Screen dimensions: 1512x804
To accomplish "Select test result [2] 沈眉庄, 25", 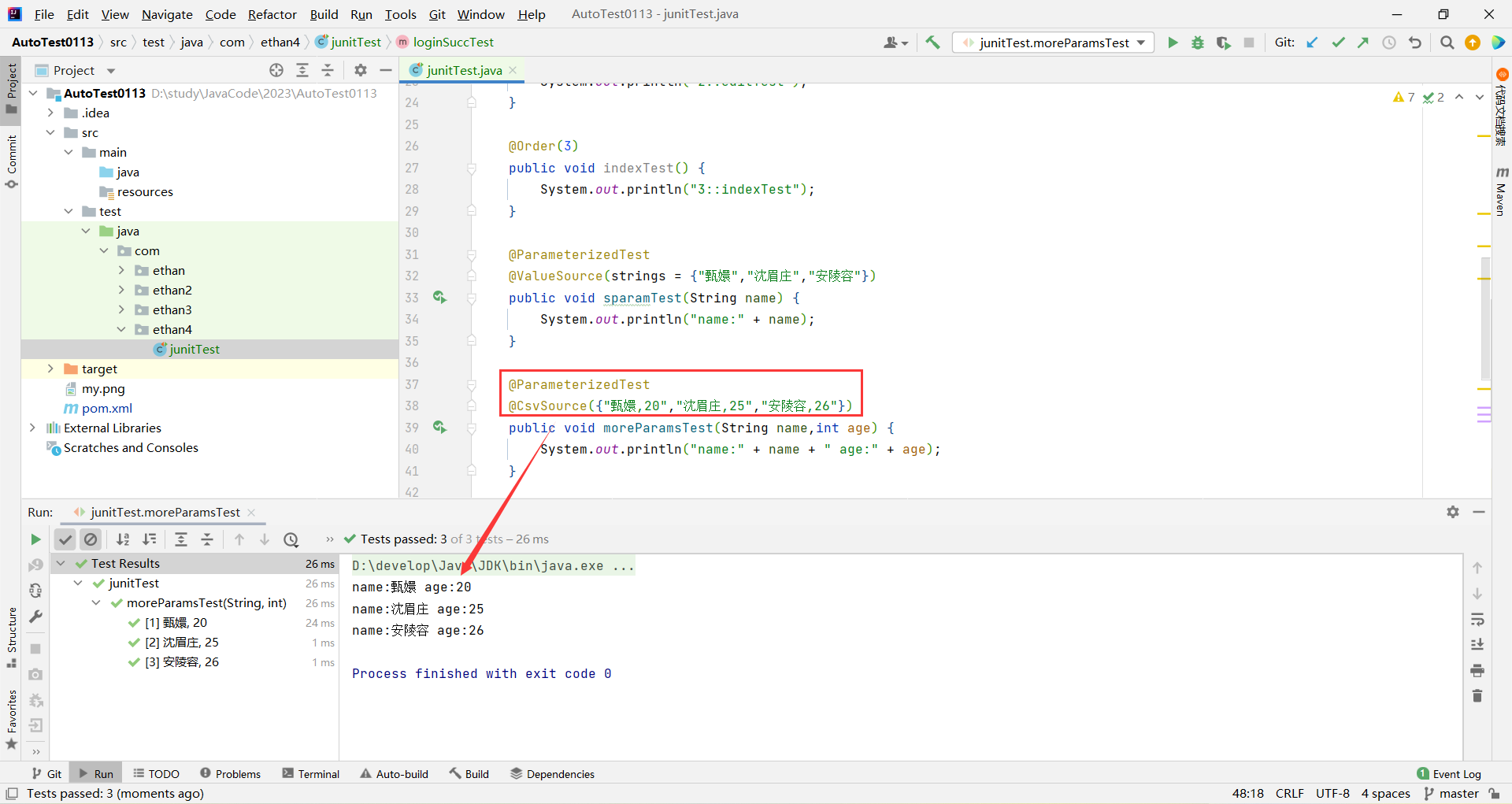I will tap(182, 643).
